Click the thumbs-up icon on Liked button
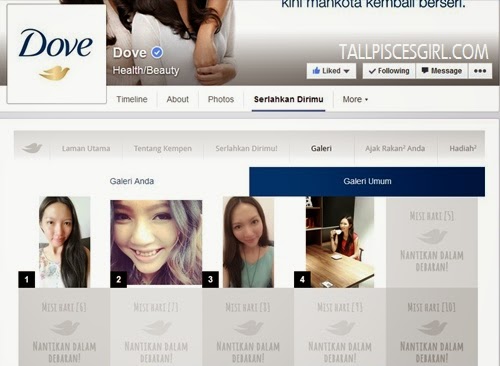Viewport: 500px width, 366px height. coord(316,71)
